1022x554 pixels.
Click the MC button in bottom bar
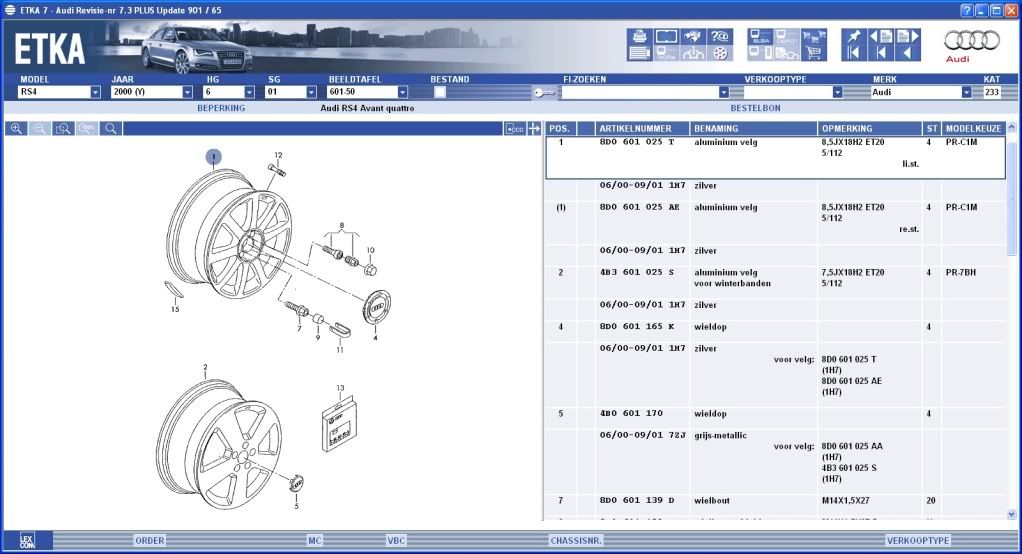tap(315, 540)
